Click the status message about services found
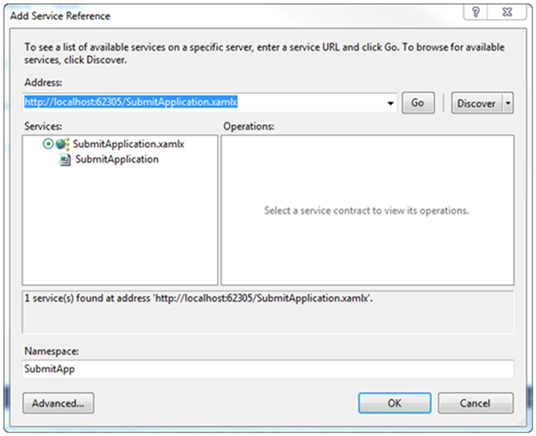This screenshot has width=536, height=436. tap(198, 299)
